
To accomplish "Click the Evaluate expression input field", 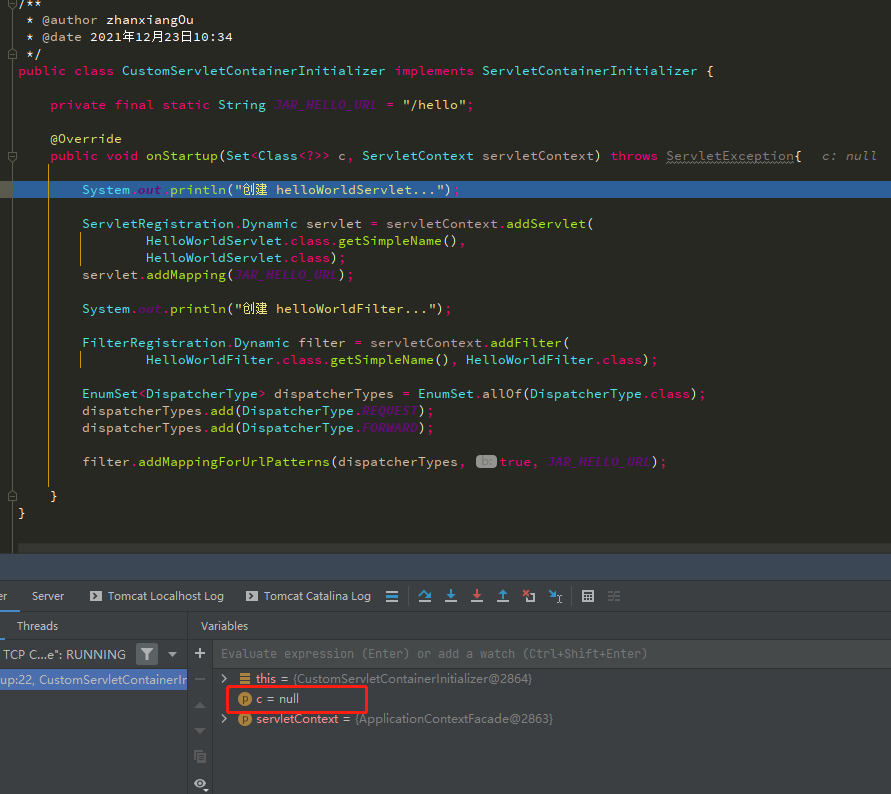I will (x=550, y=654).
